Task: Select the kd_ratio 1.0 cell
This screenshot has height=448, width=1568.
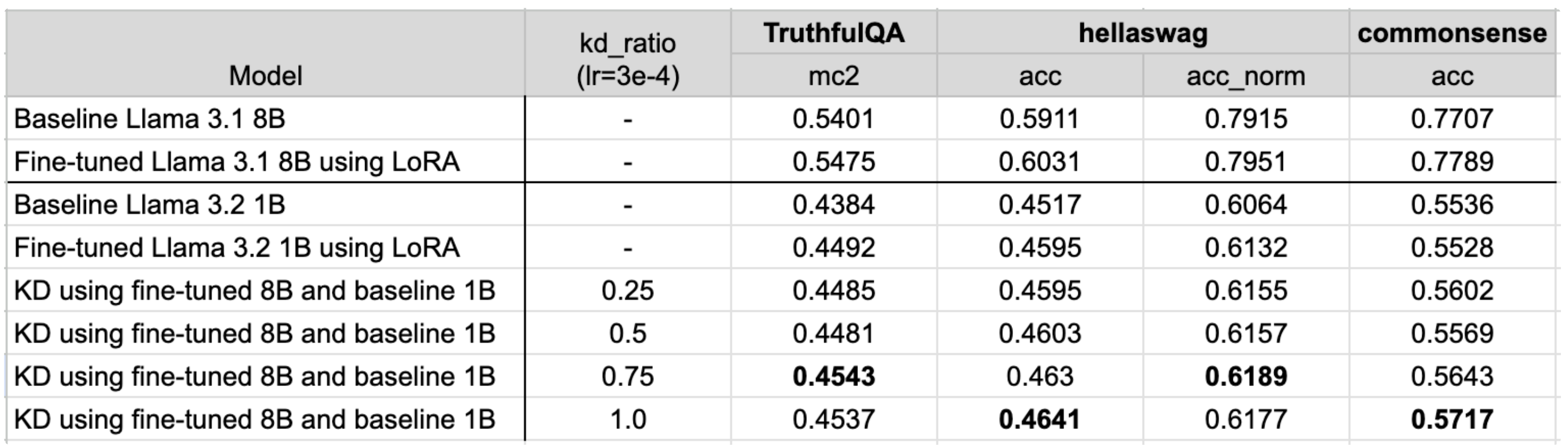Action: point(627,419)
